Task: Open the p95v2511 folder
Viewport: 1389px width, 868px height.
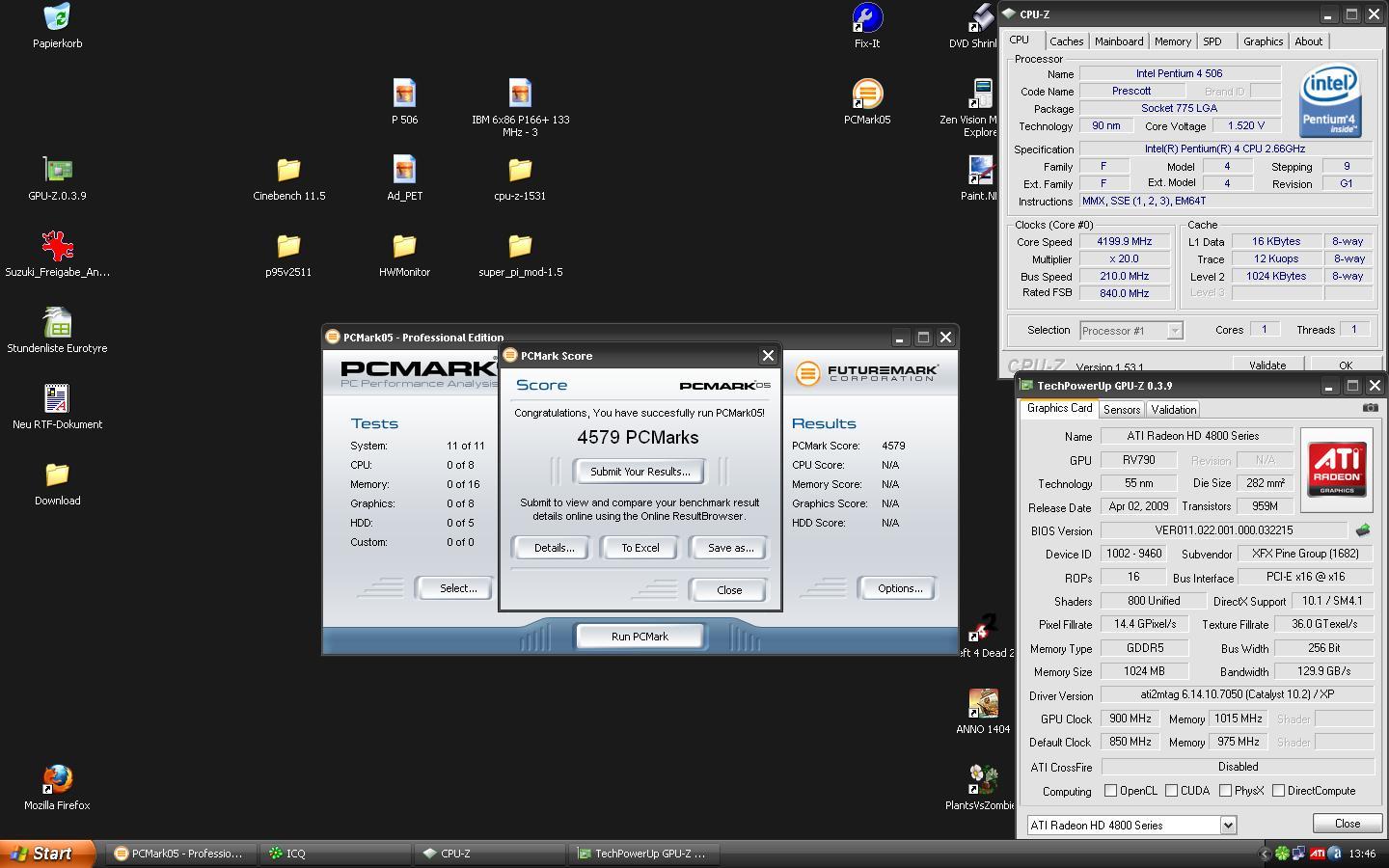Action: [288, 254]
